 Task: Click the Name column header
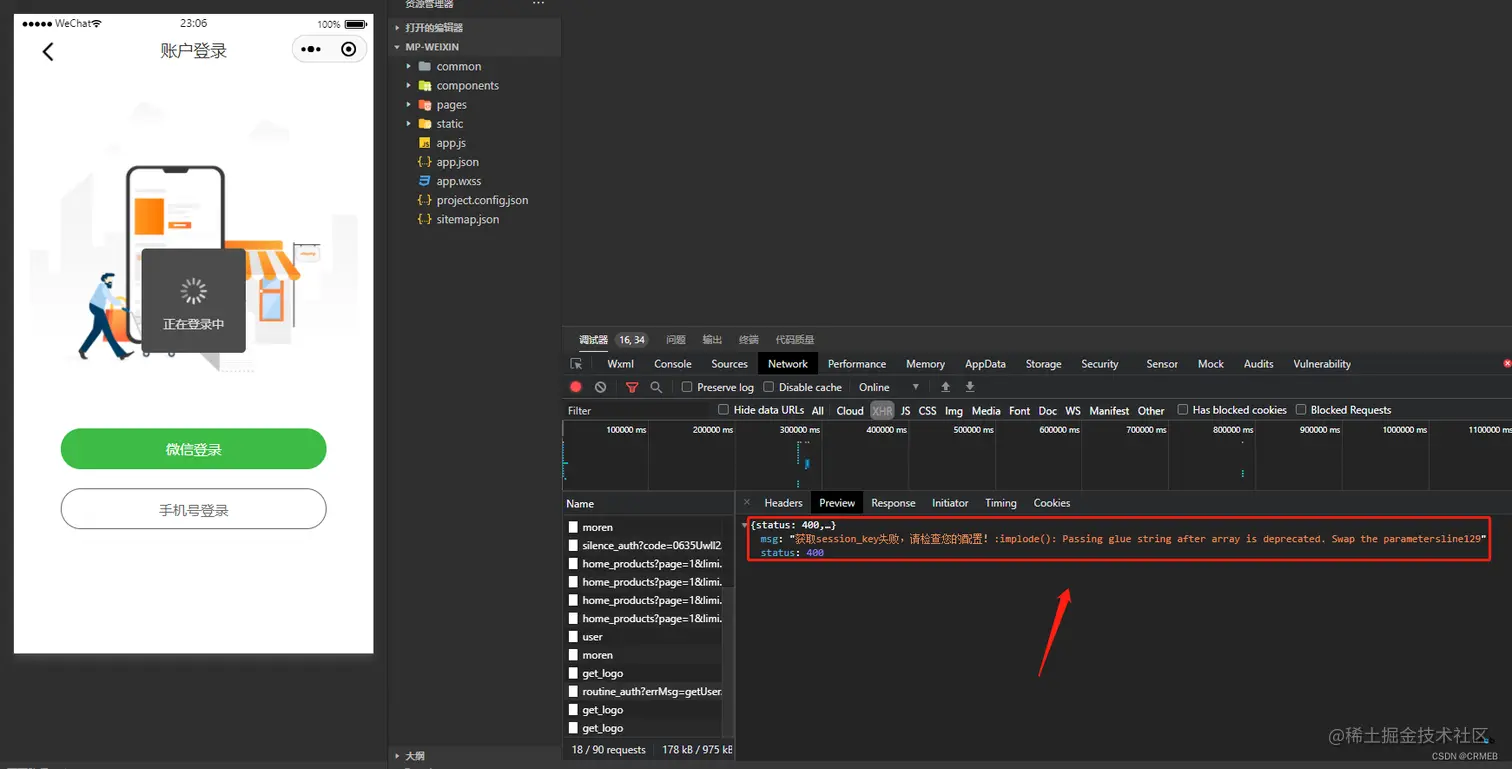pyautogui.click(x=648, y=504)
